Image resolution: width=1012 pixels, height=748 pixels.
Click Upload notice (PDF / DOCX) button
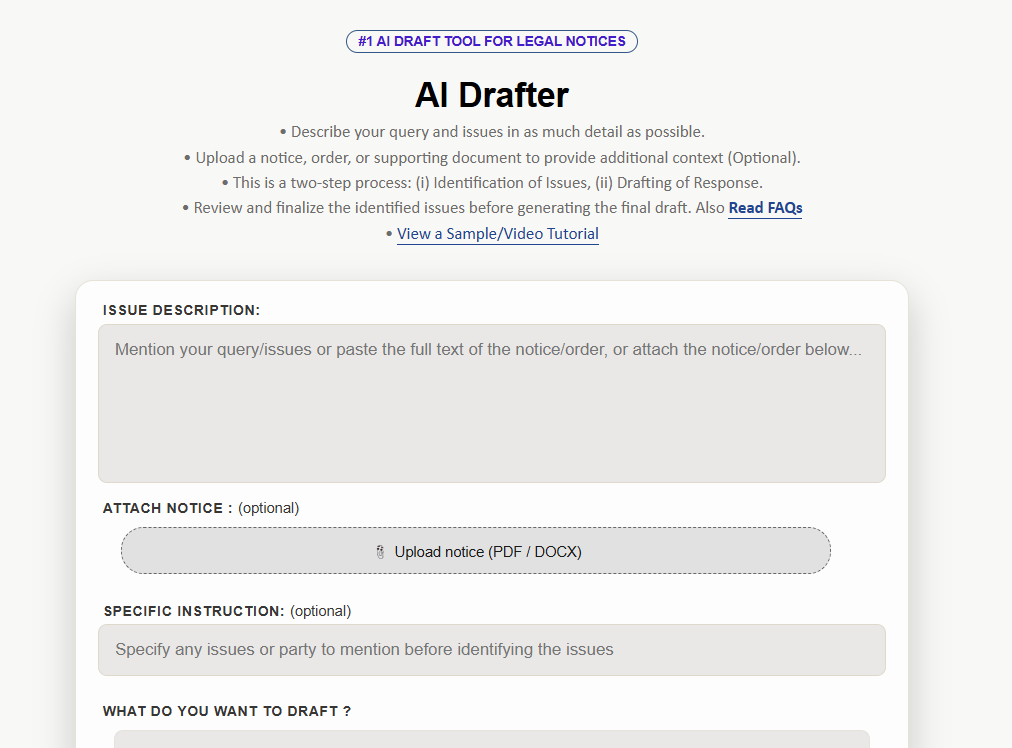click(476, 551)
